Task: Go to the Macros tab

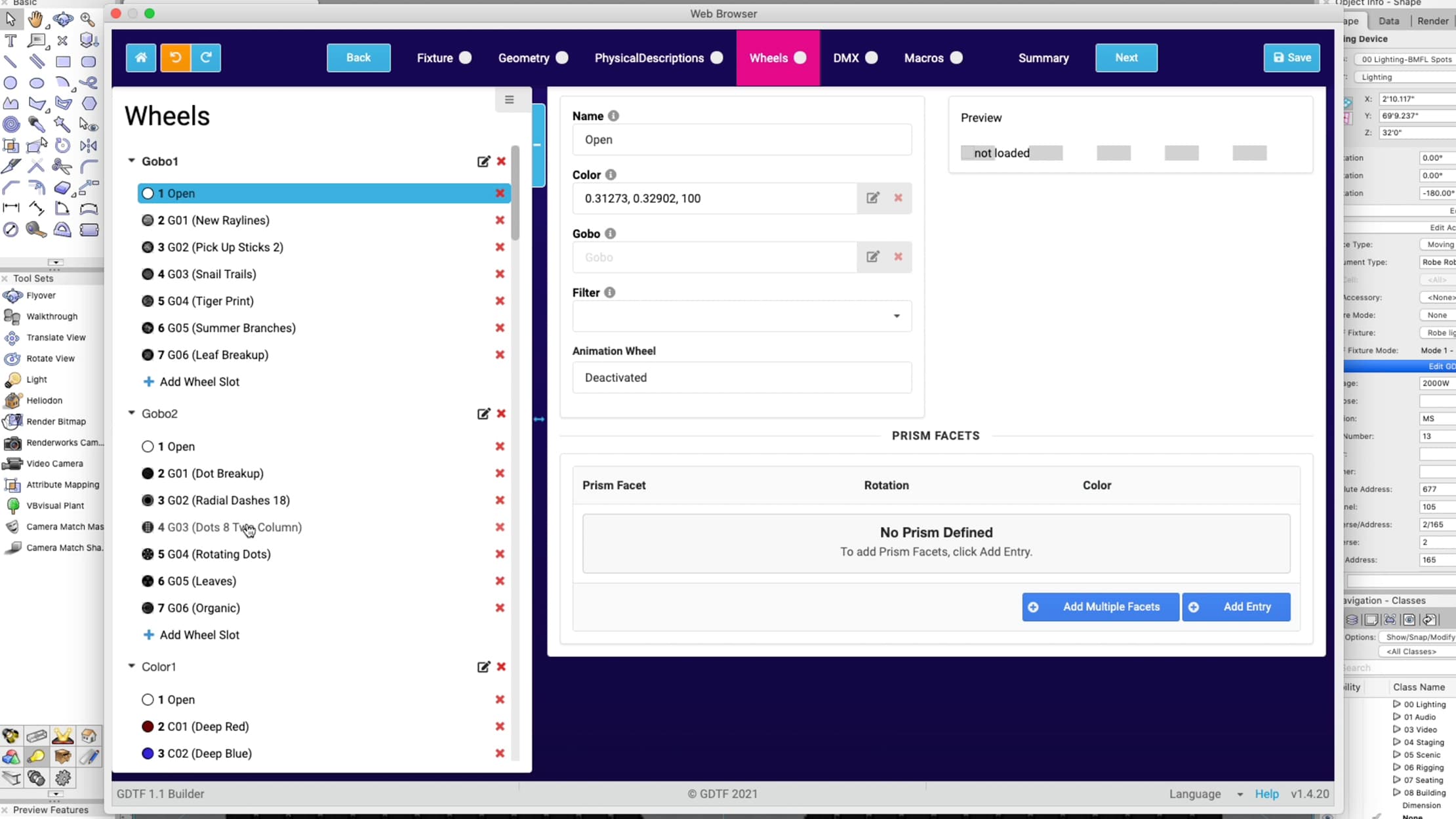Action: [x=933, y=58]
